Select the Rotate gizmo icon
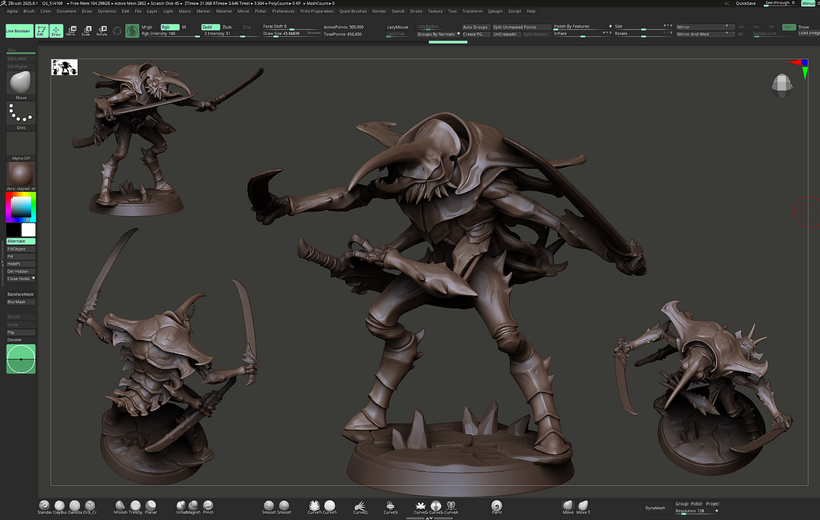The image size is (820, 520). pos(101,31)
